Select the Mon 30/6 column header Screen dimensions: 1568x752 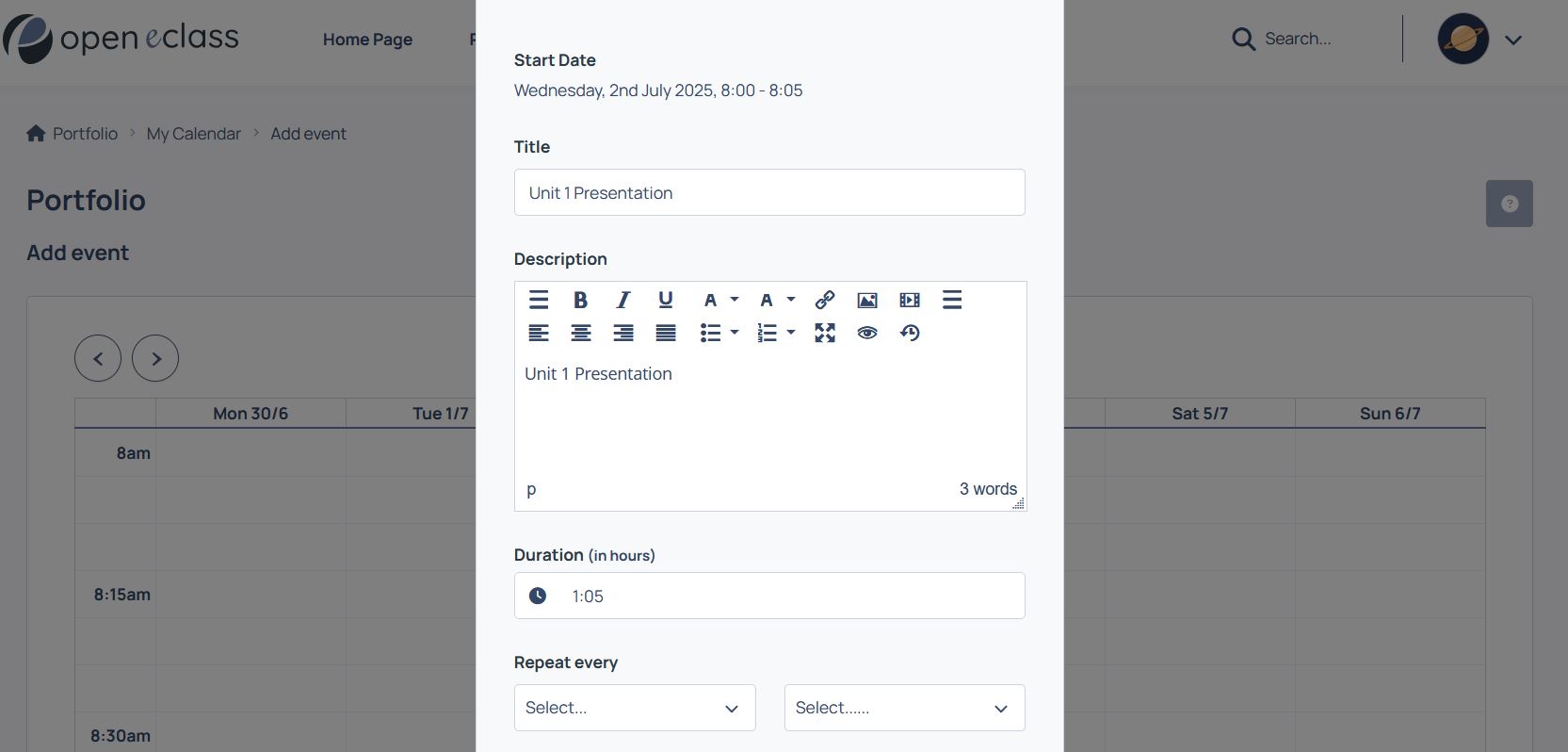(251, 414)
